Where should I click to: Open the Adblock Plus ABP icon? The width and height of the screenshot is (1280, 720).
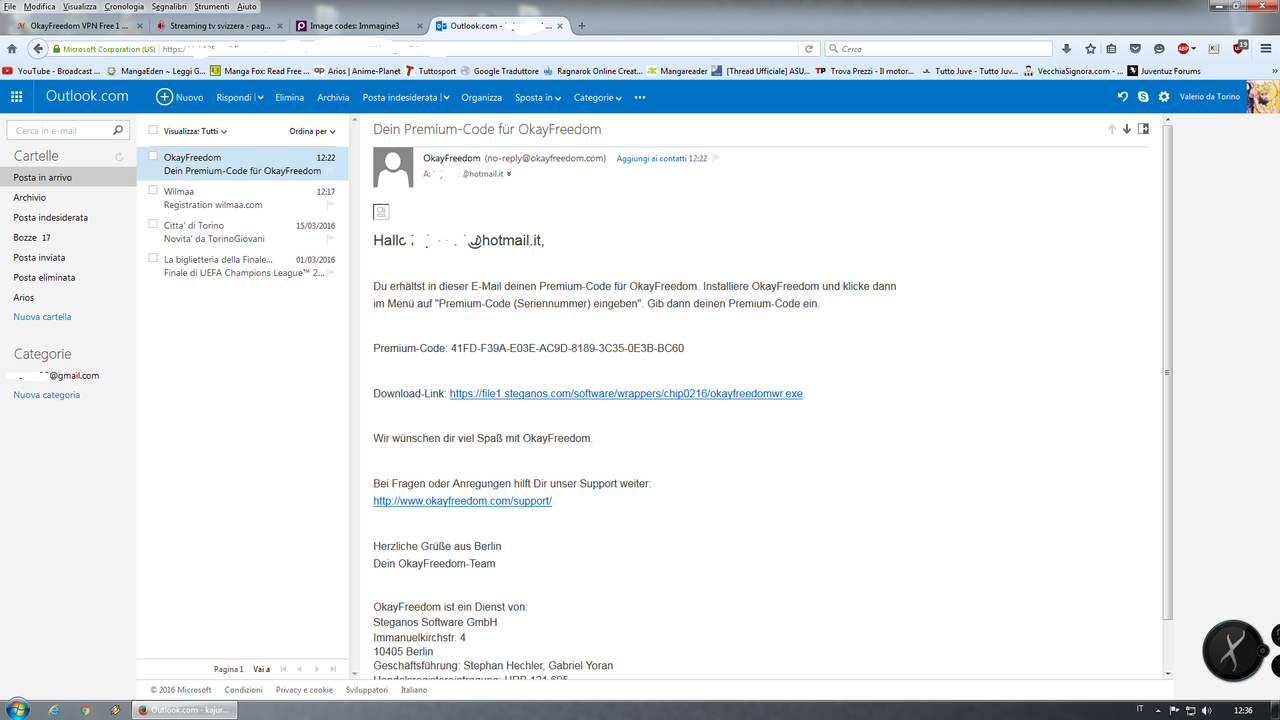pyautogui.click(x=1186, y=48)
